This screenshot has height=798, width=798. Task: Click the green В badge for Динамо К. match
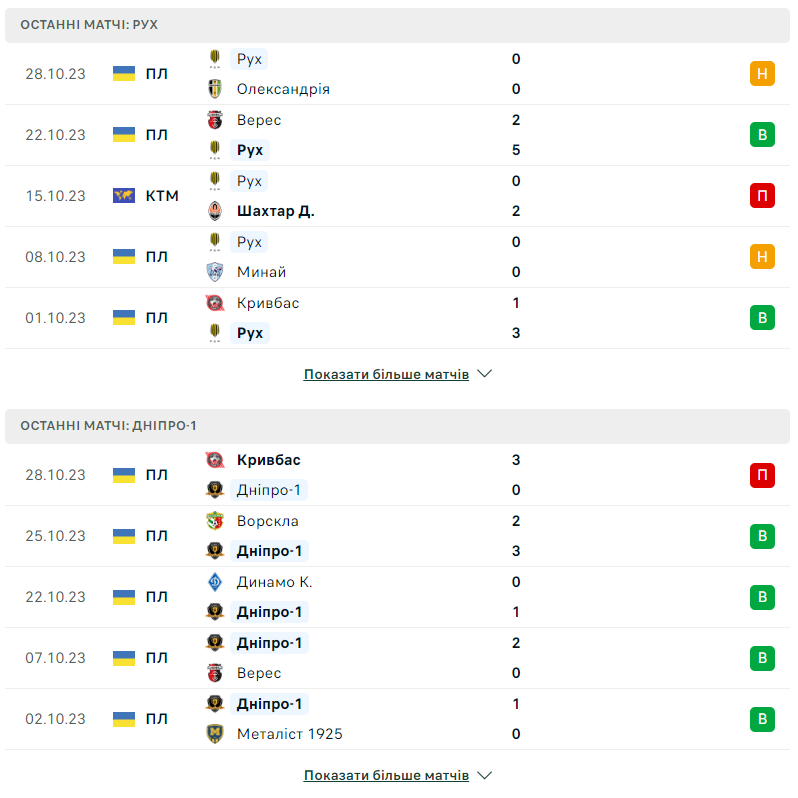pos(762,597)
